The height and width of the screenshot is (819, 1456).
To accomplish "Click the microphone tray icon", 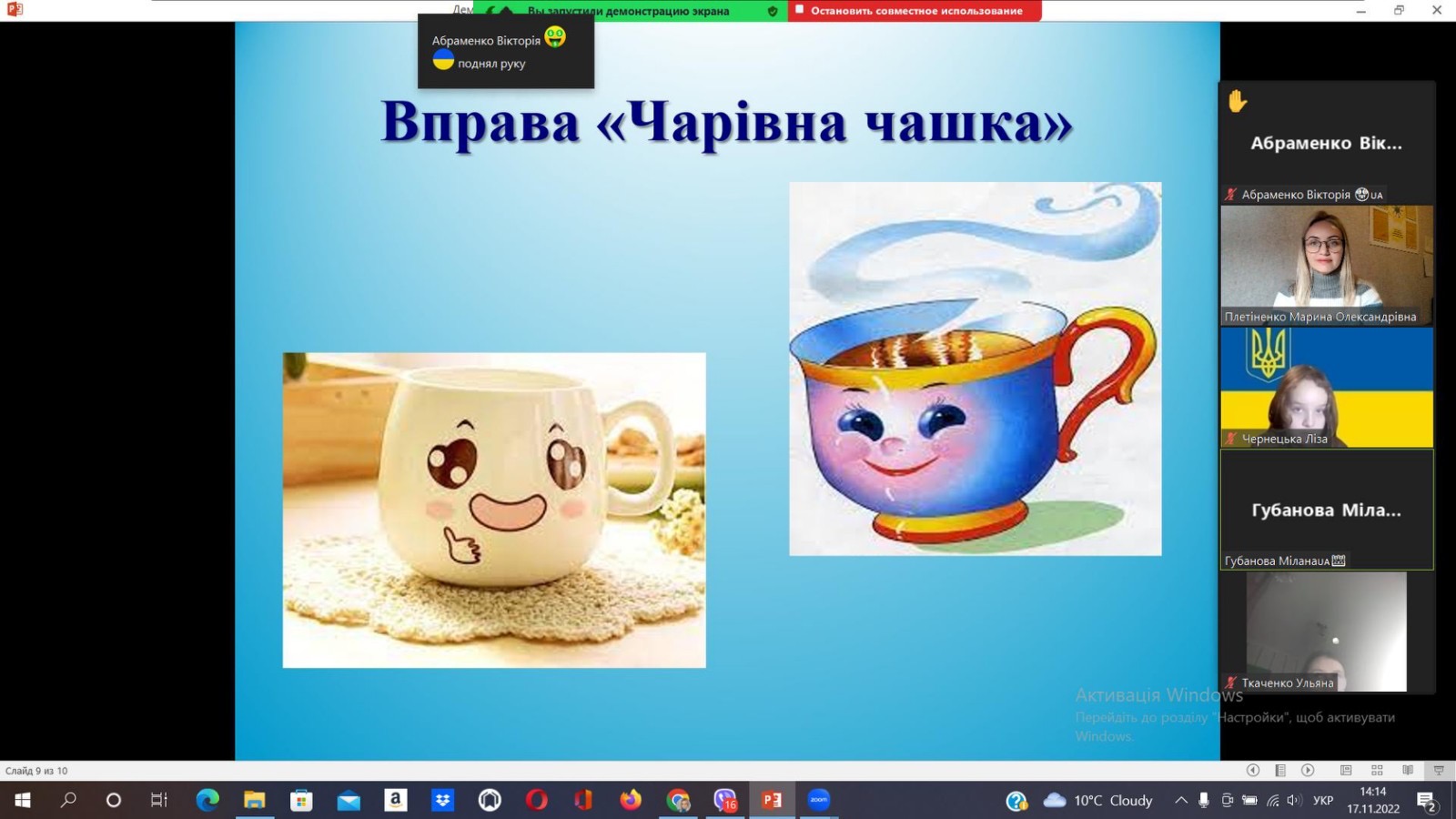I will tap(1204, 801).
